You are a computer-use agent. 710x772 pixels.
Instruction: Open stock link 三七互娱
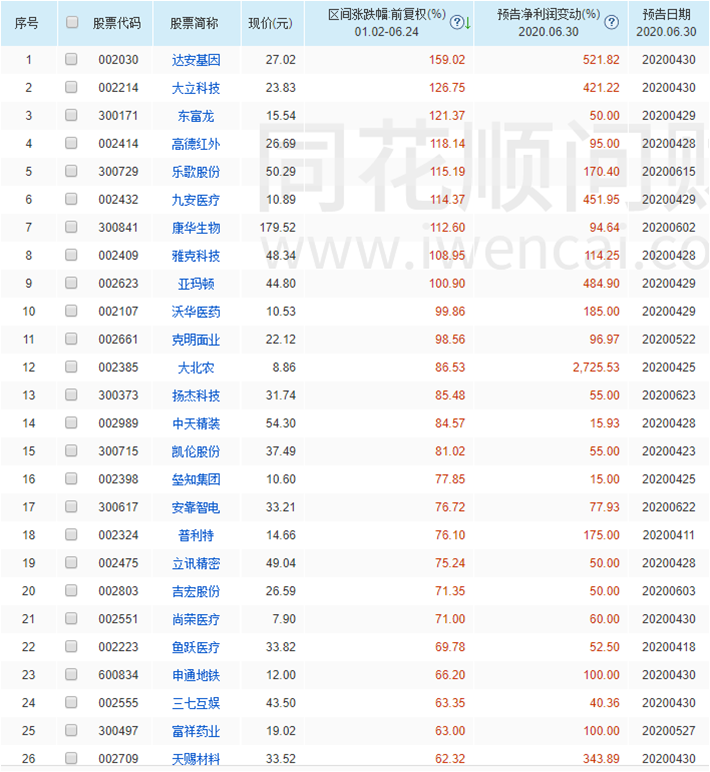[196, 703]
